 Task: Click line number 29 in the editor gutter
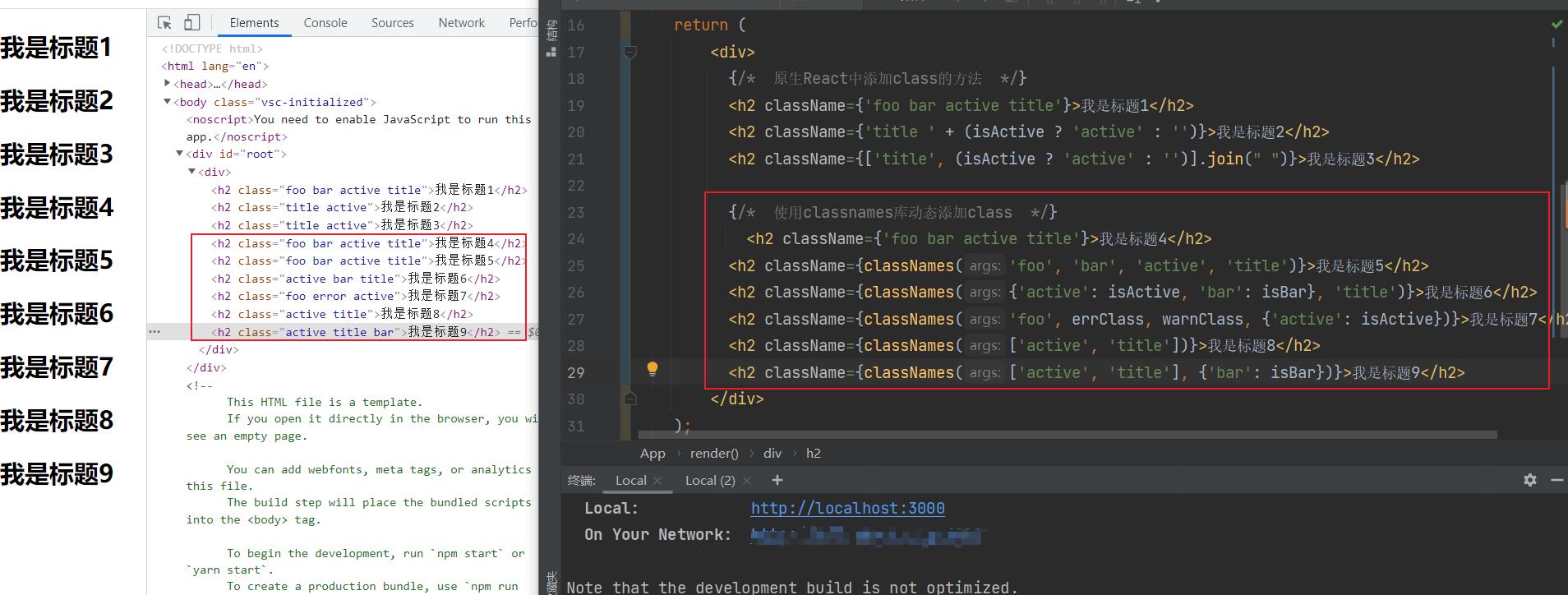[x=576, y=372]
